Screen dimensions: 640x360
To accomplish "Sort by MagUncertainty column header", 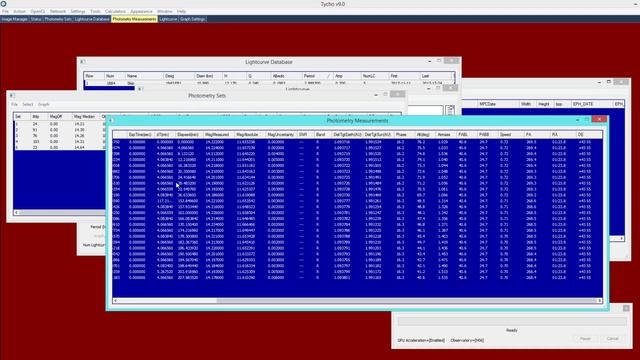I will click(281, 134).
